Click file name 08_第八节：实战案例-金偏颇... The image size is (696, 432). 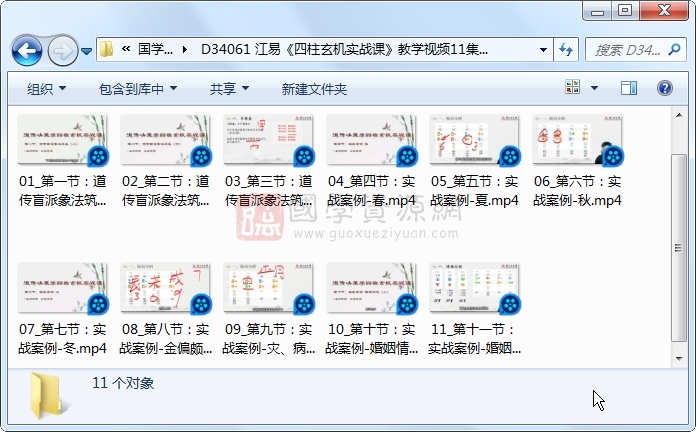[x=166, y=338]
